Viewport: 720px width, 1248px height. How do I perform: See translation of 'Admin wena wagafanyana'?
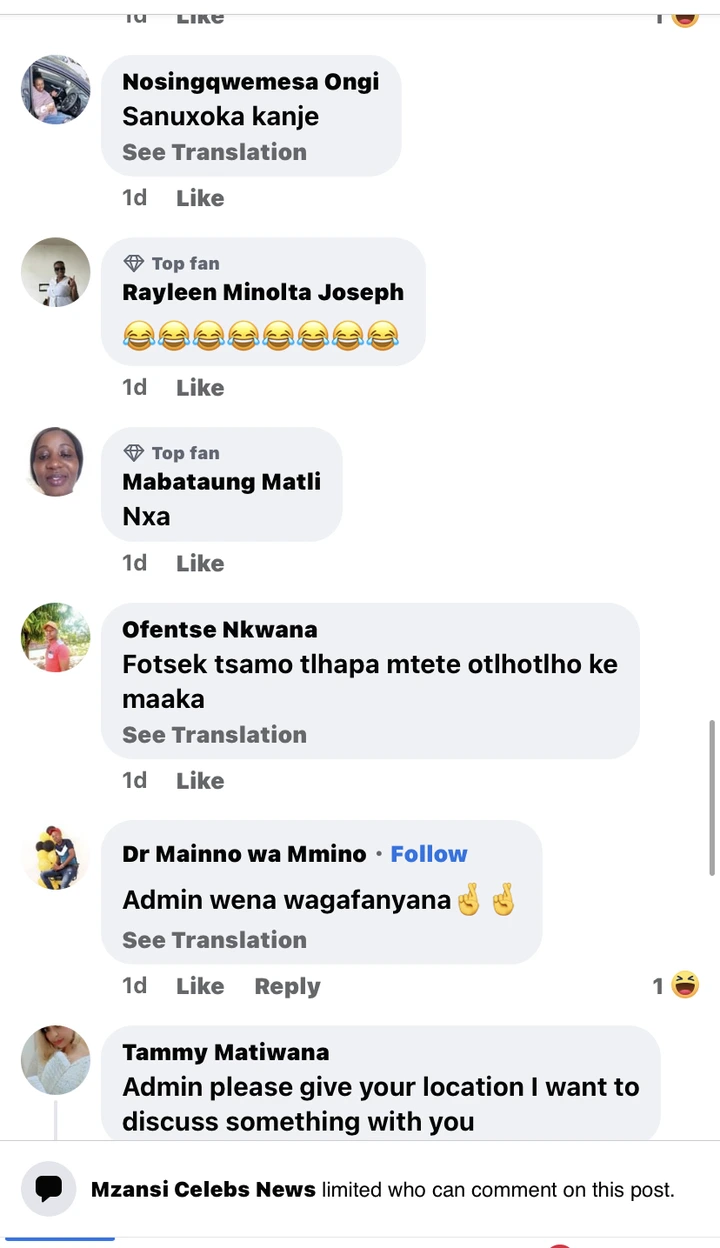click(x=214, y=940)
